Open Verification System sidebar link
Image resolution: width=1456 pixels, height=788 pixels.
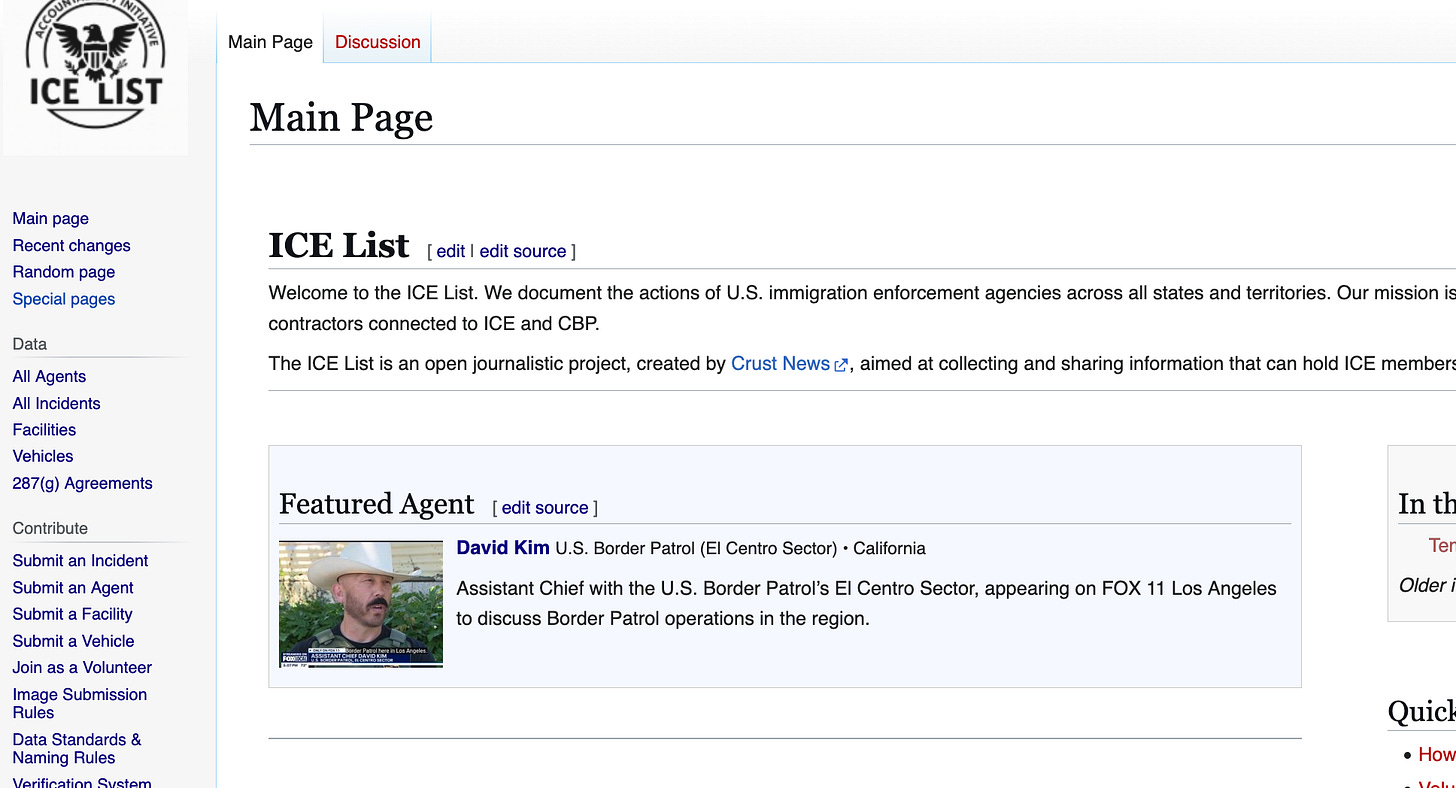pyautogui.click(x=82, y=783)
